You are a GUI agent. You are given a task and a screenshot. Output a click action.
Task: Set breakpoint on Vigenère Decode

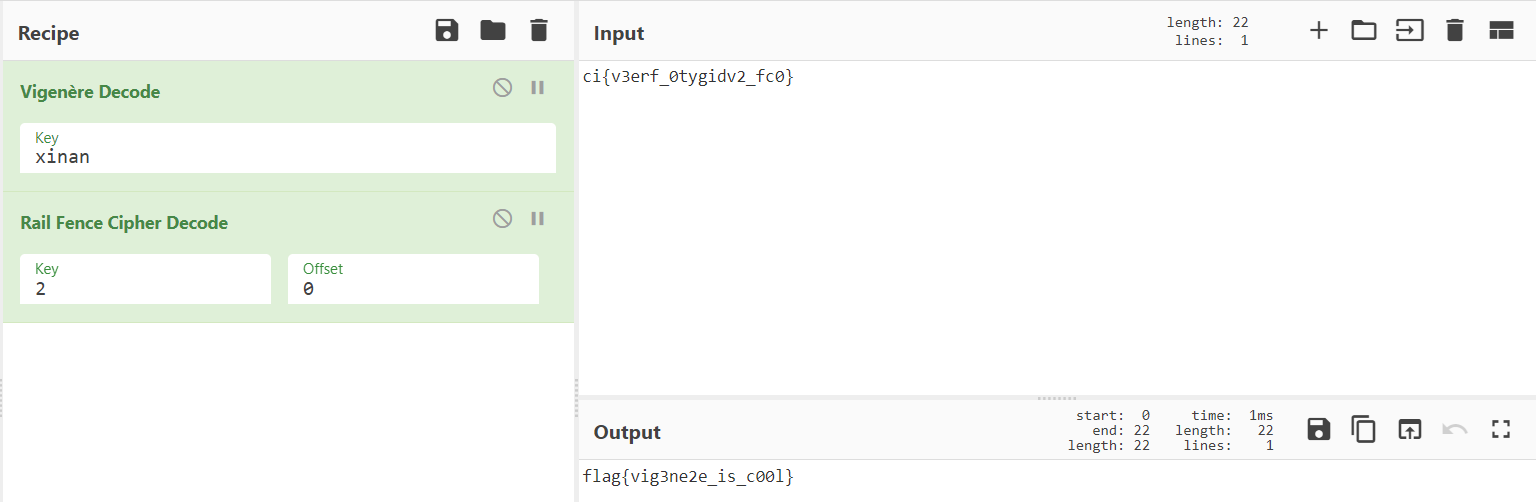(x=538, y=88)
